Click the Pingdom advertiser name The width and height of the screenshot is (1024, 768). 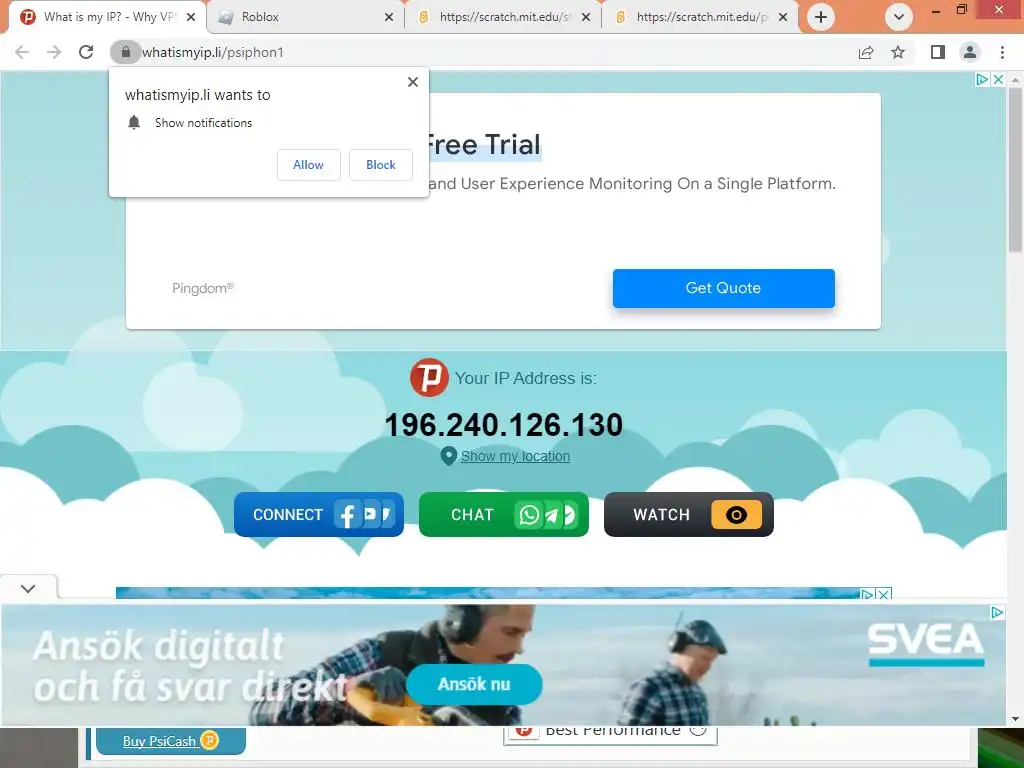[x=203, y=288]
